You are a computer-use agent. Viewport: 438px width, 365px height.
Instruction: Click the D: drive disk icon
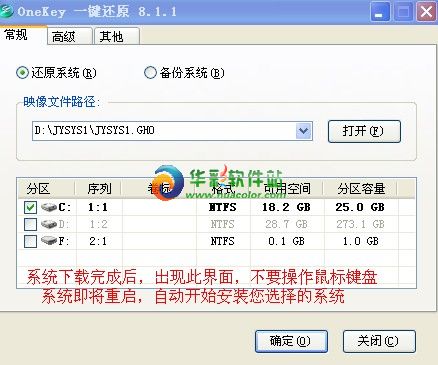pos(49,224)
